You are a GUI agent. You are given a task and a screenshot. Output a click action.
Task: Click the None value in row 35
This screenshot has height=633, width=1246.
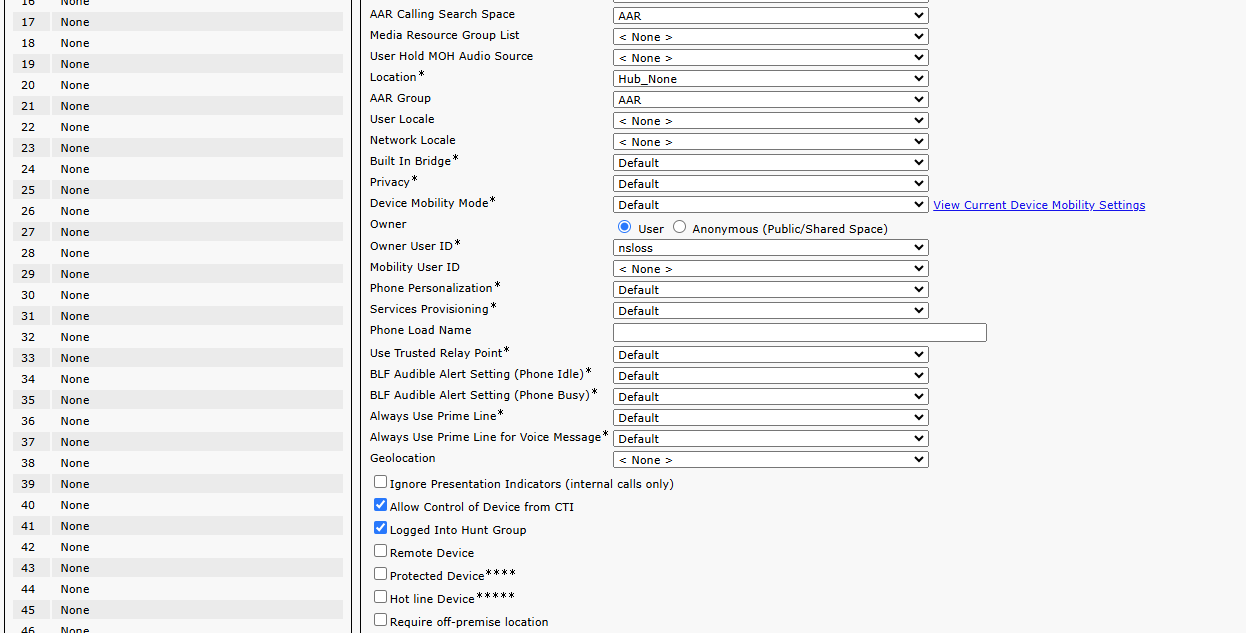75,400
